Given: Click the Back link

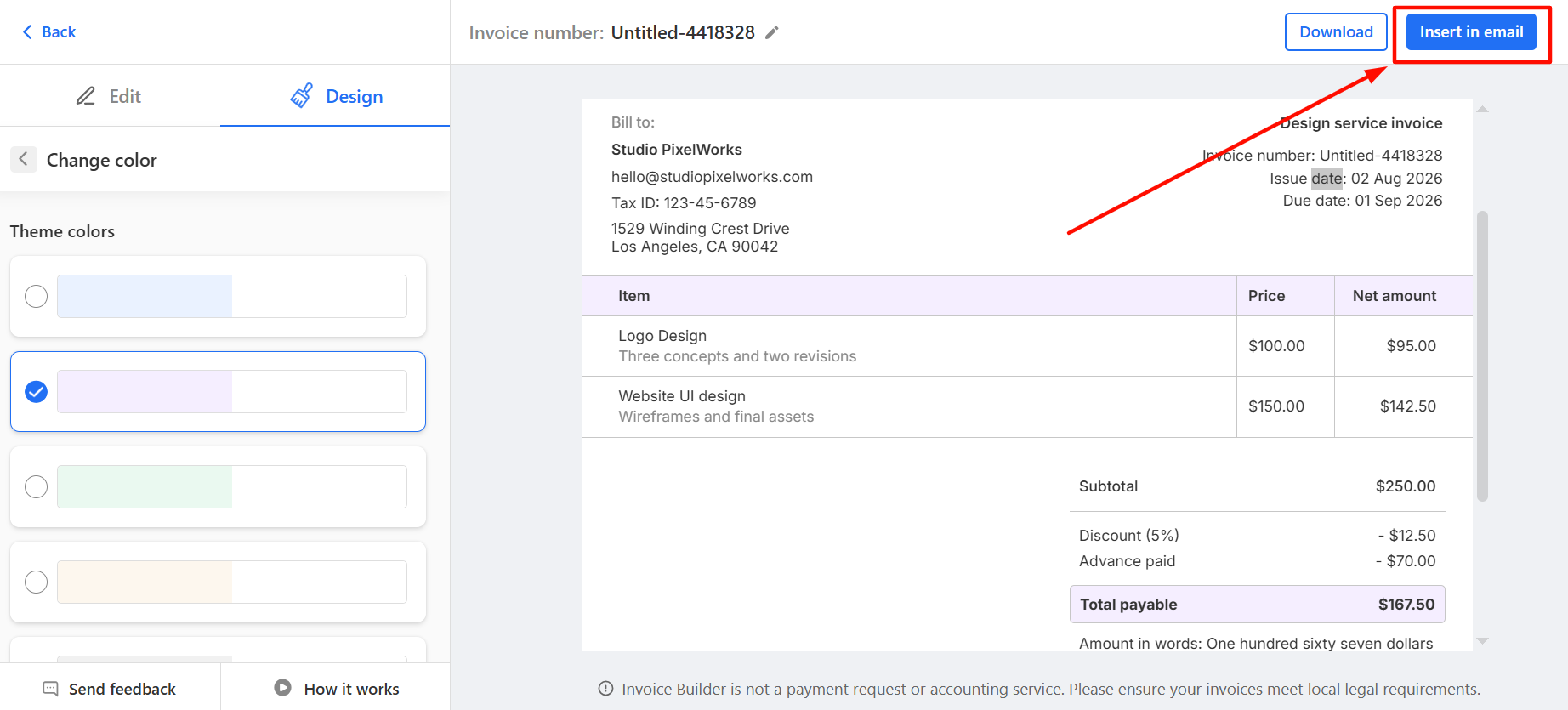Looking at the screenshot, I should (49, 32).
